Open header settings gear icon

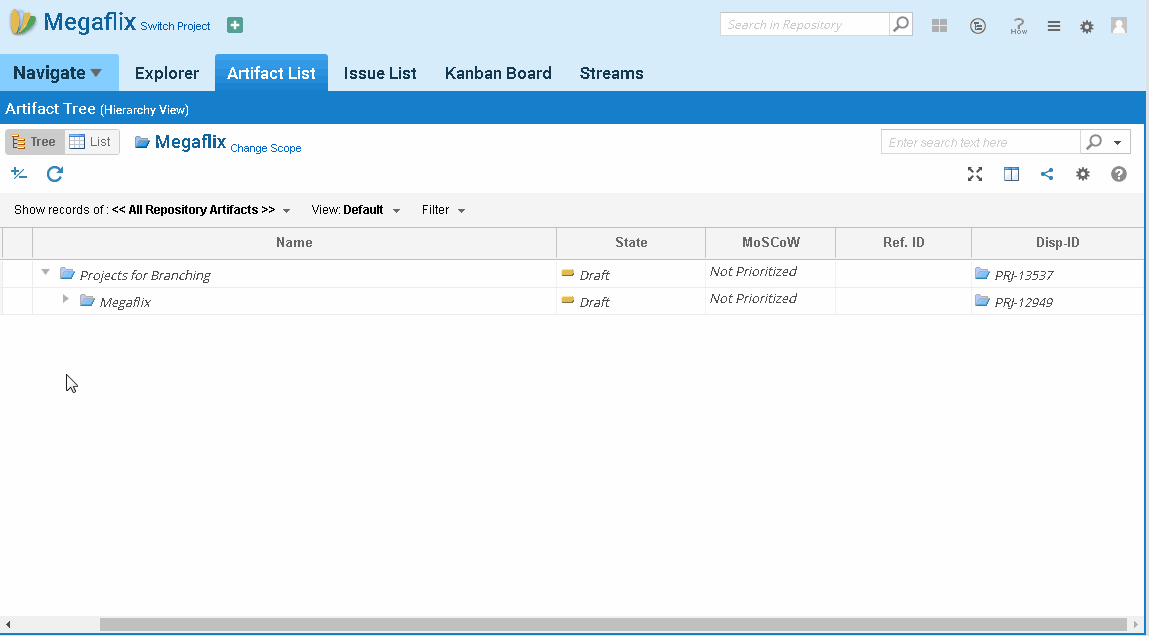[1087, 26]
